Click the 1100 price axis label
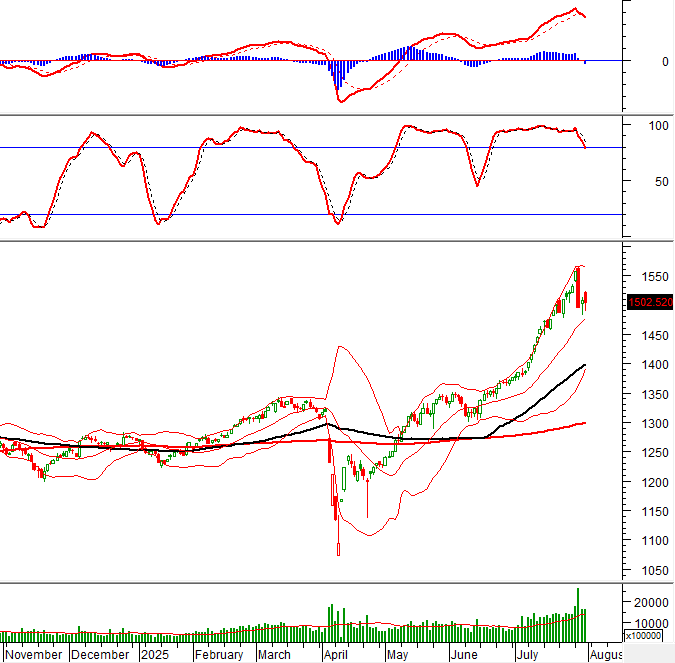This screenshot has width=675, height=663. (x=655, y=541)
